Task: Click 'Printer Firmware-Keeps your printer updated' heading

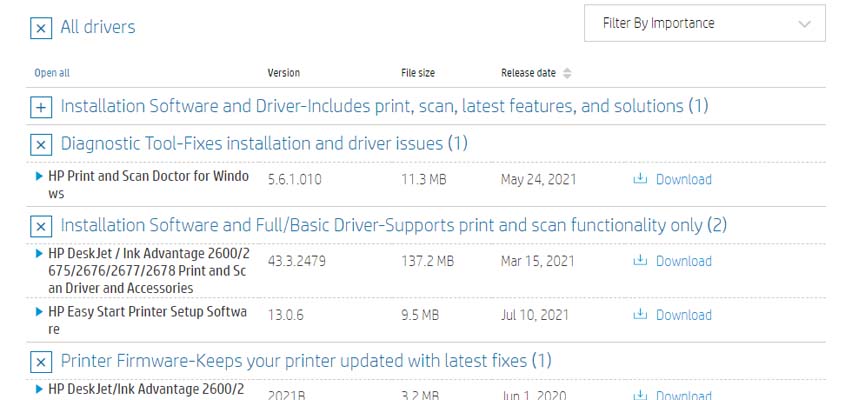Action: coord(306,360)
